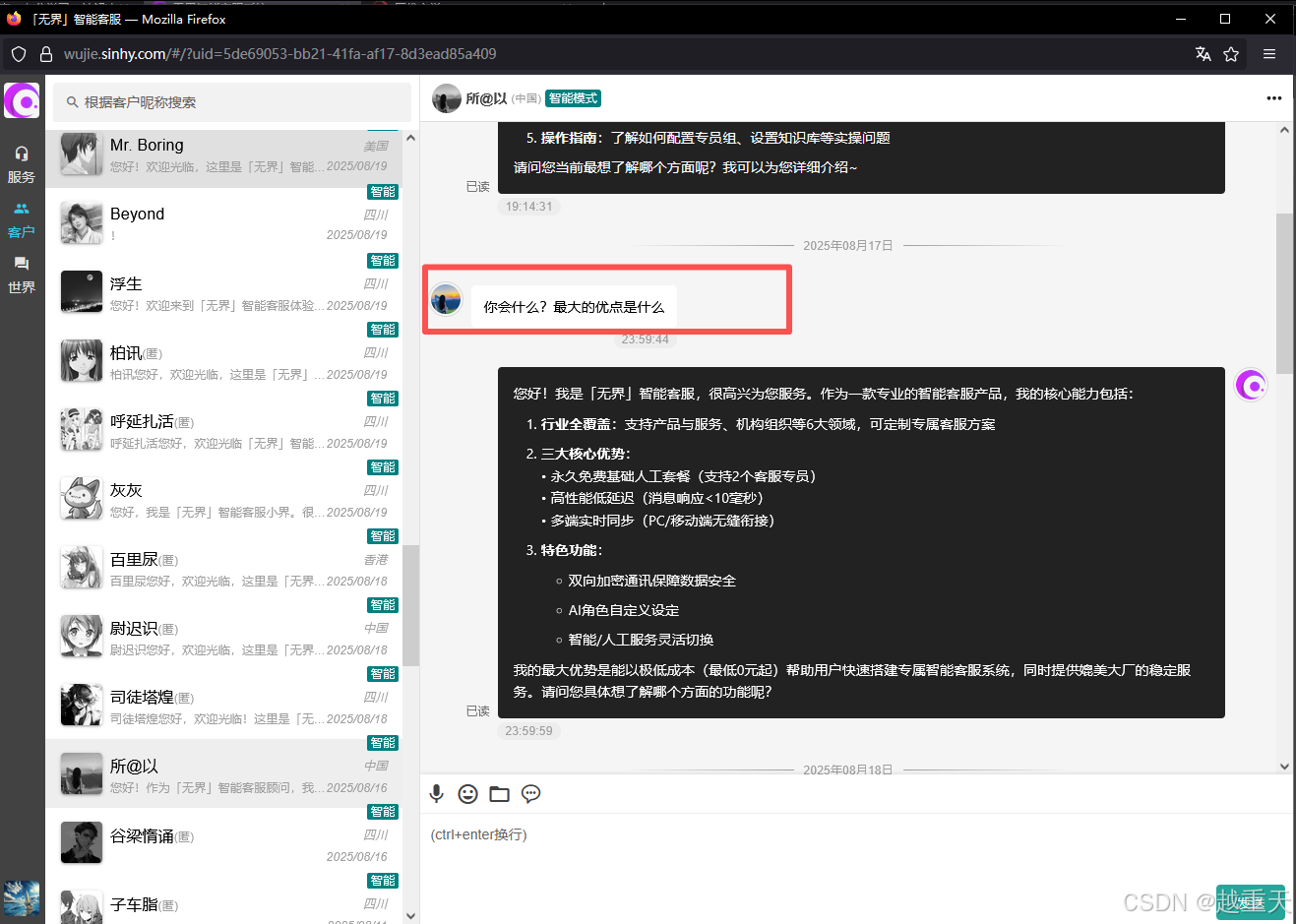
Task: Open Beyond conversation
Action: (223, 224)
